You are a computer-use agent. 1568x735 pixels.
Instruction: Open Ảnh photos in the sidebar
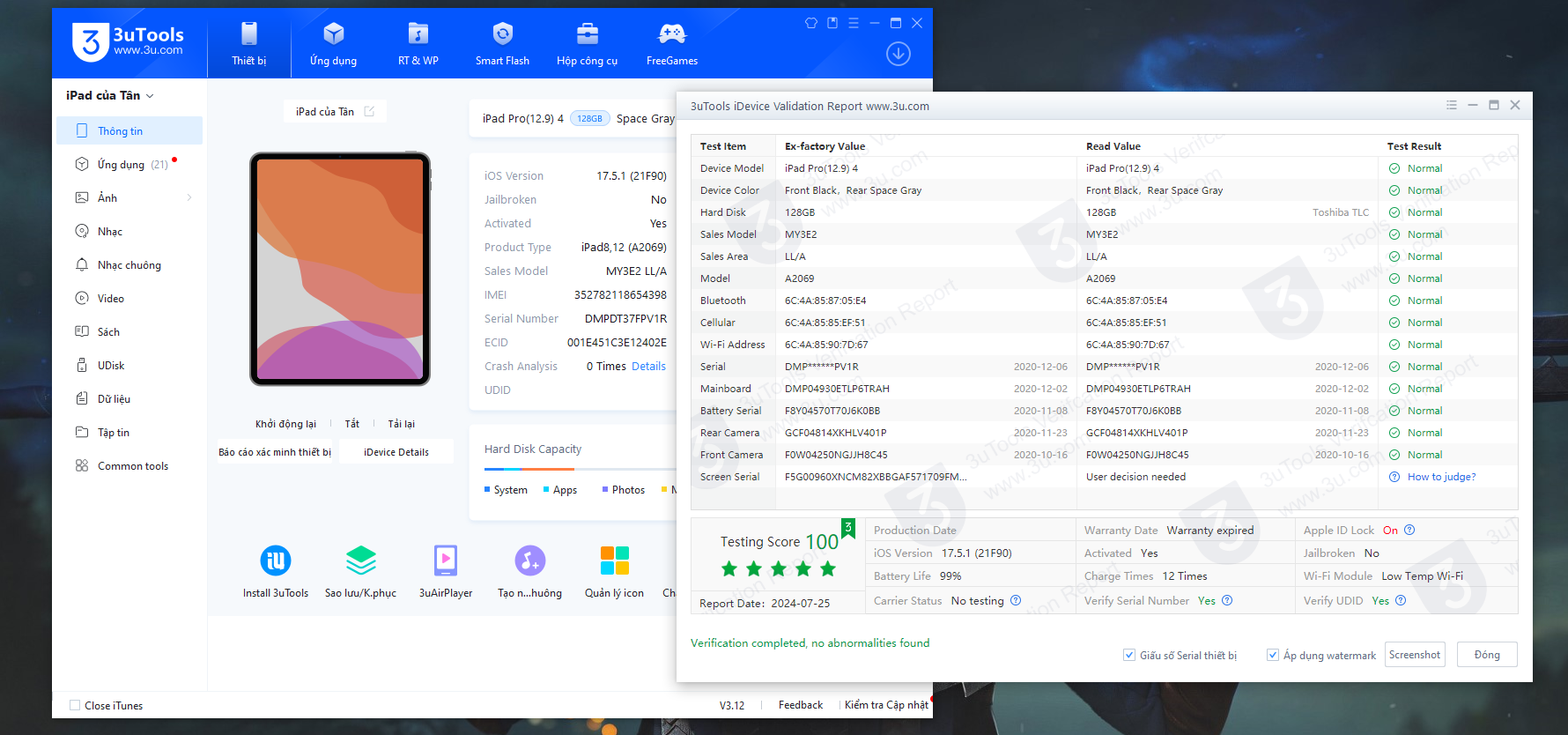click(129, 197)
